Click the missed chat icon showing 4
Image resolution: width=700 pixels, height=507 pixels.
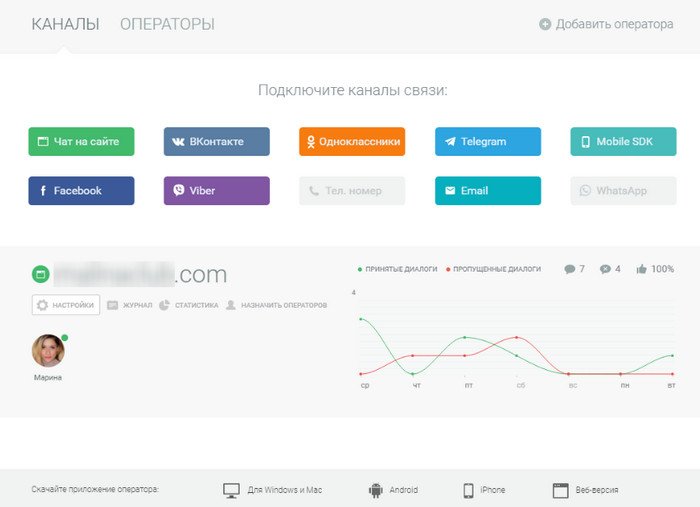(605, 269)
